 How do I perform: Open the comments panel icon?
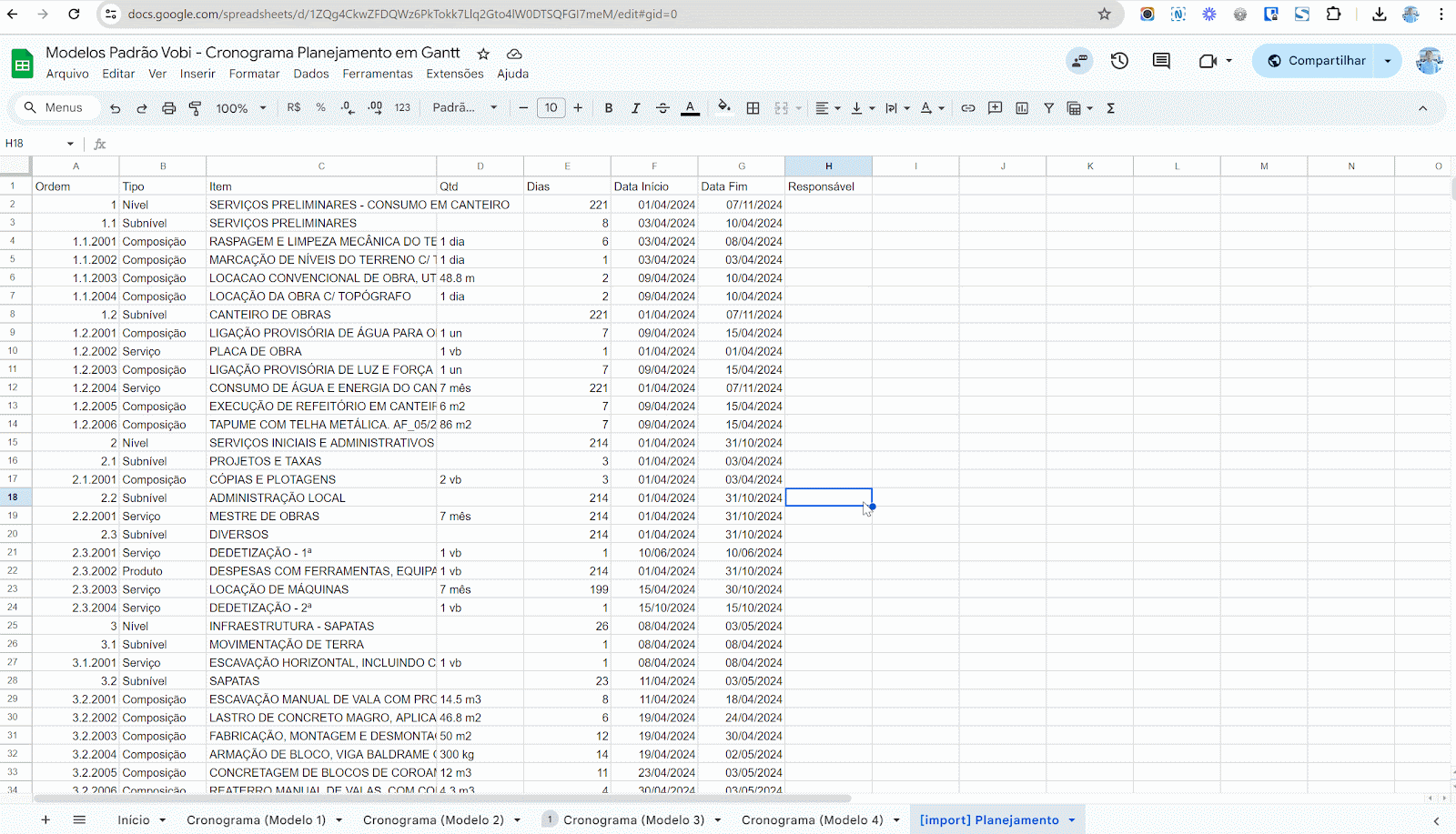[1161, 61]
